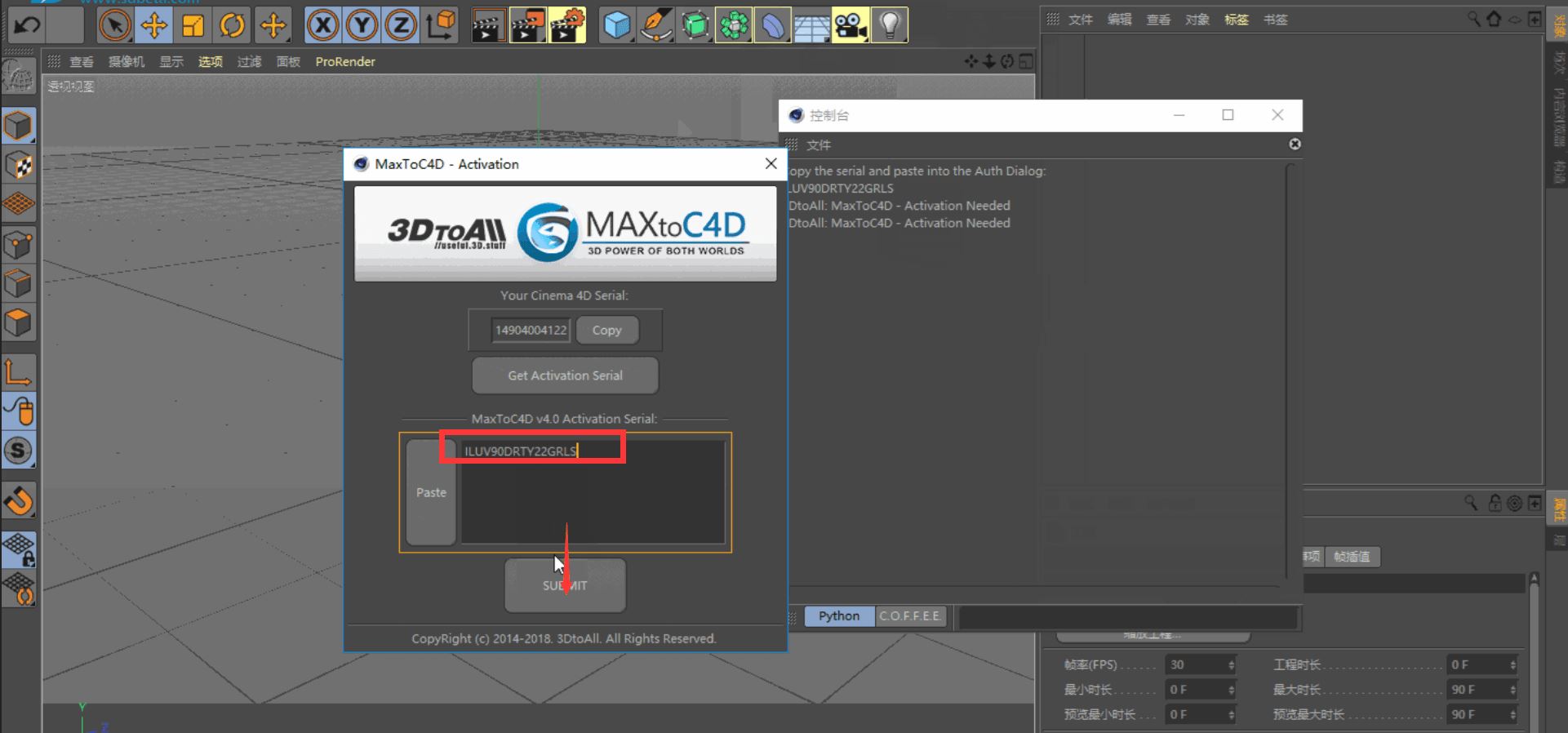1568x733 pixels.
Task: Click the 帧率(FPS) stepper arrows
Action: tap(1231, 665)
